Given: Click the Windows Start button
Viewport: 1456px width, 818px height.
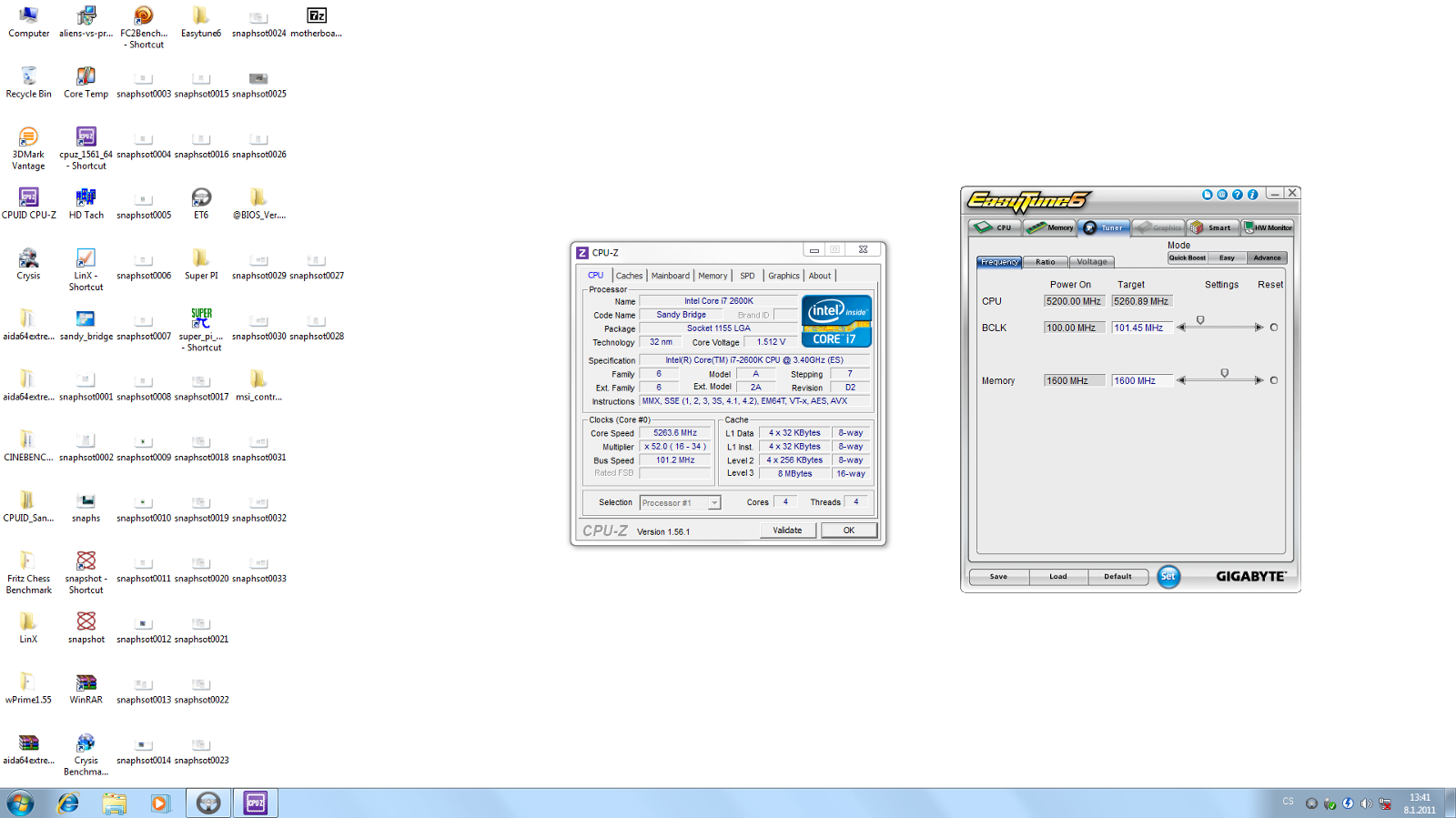Looking at the screenshot, I should pyautogui.click(x=20, y=803).
